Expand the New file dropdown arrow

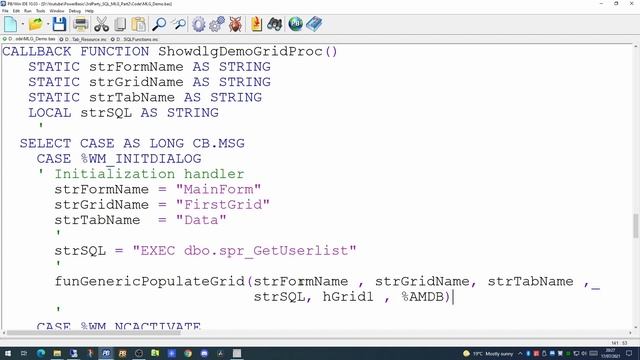pyautogui.click(x=23, y=24)
